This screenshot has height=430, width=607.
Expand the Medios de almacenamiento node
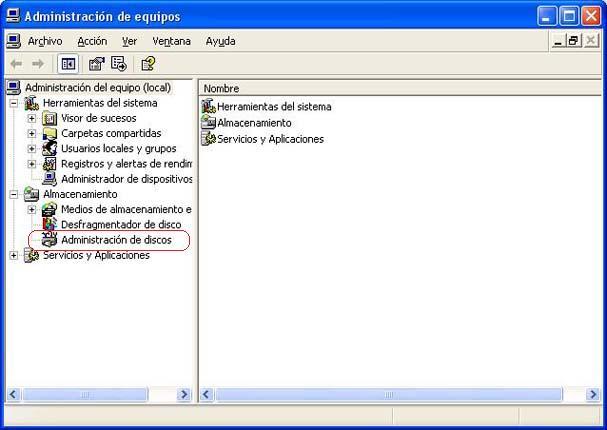coord(32,210)
